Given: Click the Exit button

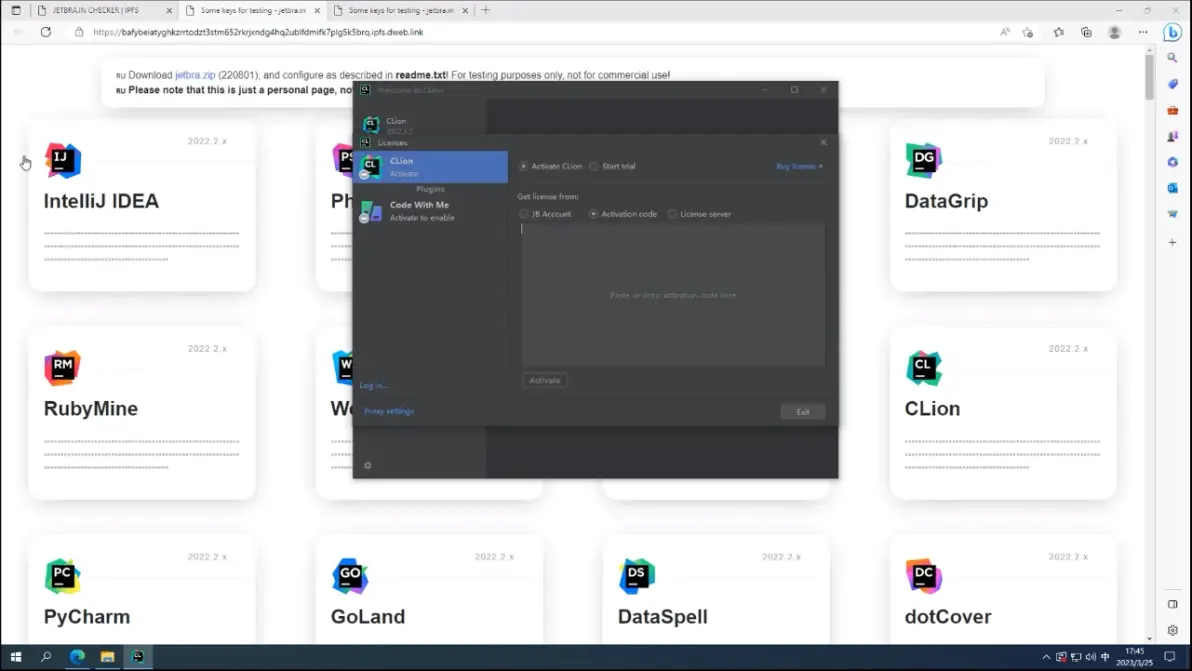Looking at the screenshot, I should point(803,412).
